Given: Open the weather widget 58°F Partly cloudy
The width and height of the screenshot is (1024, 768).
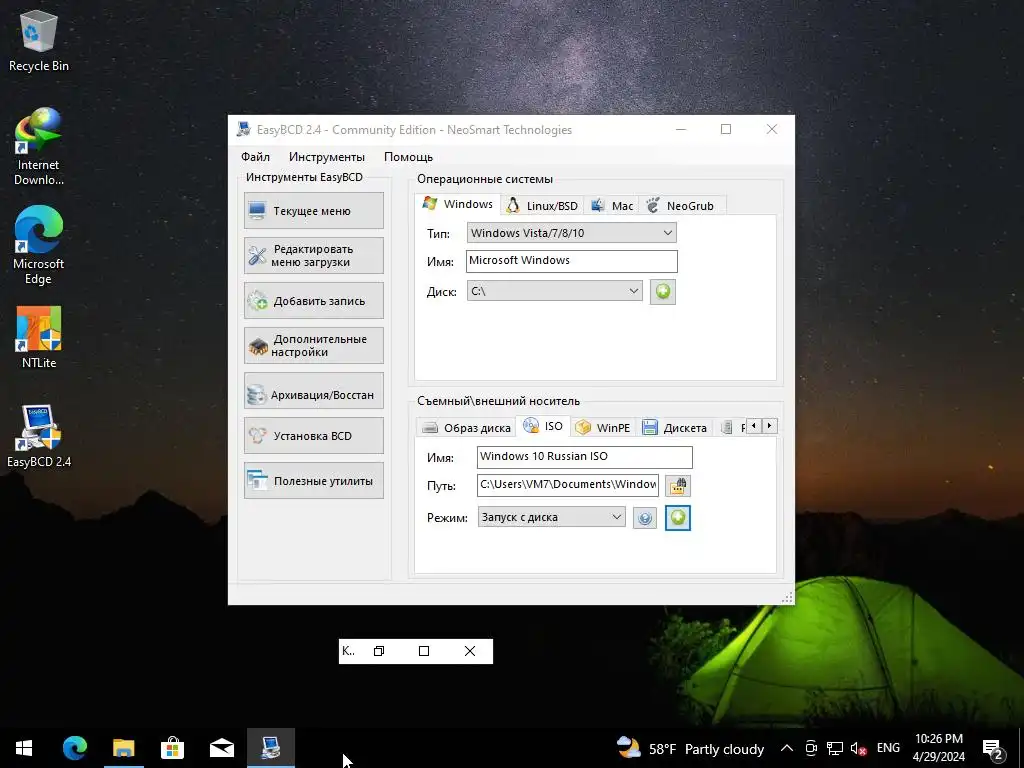Looking at the screenshot, I should [690, 748].
